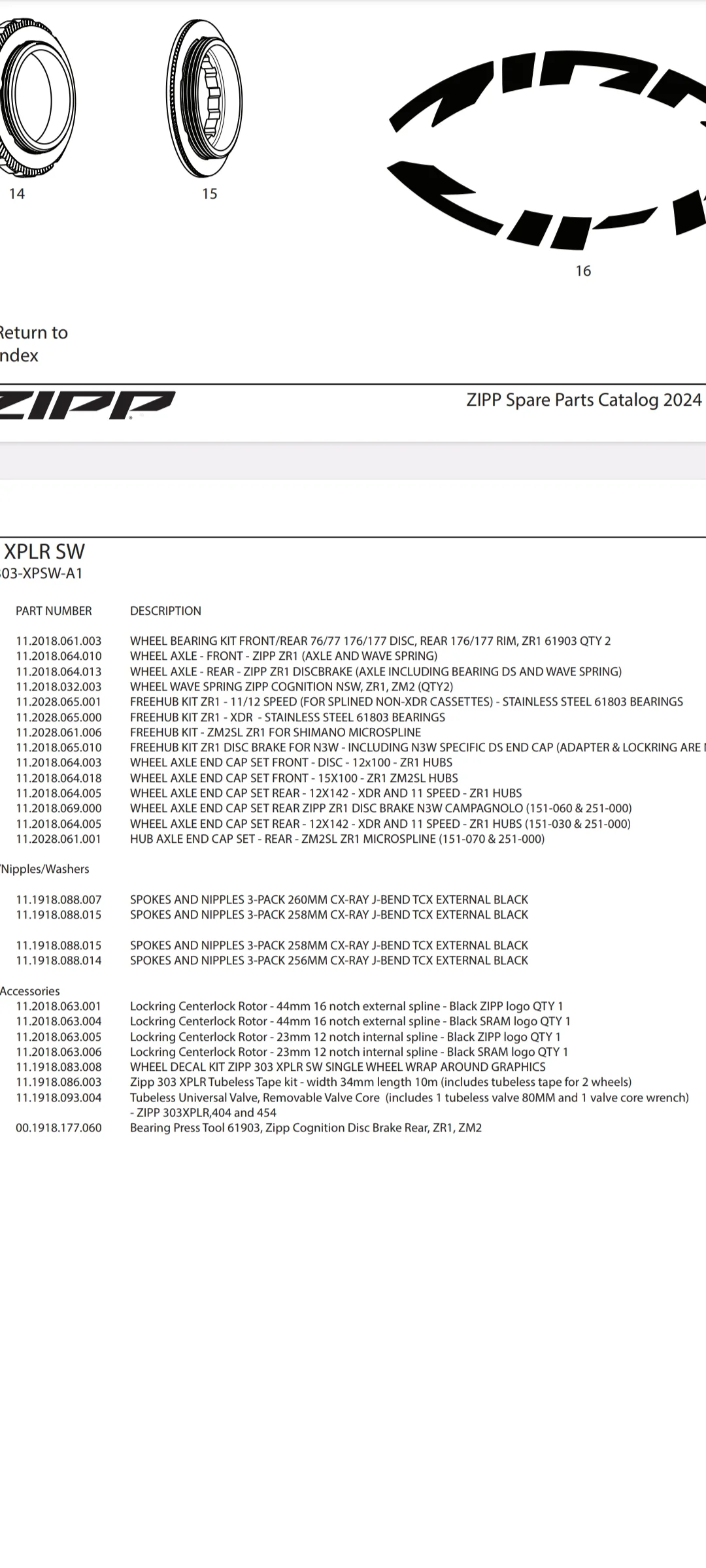
Task: Click the 'XPLR SW' section heading
Action: coord(43,551)
